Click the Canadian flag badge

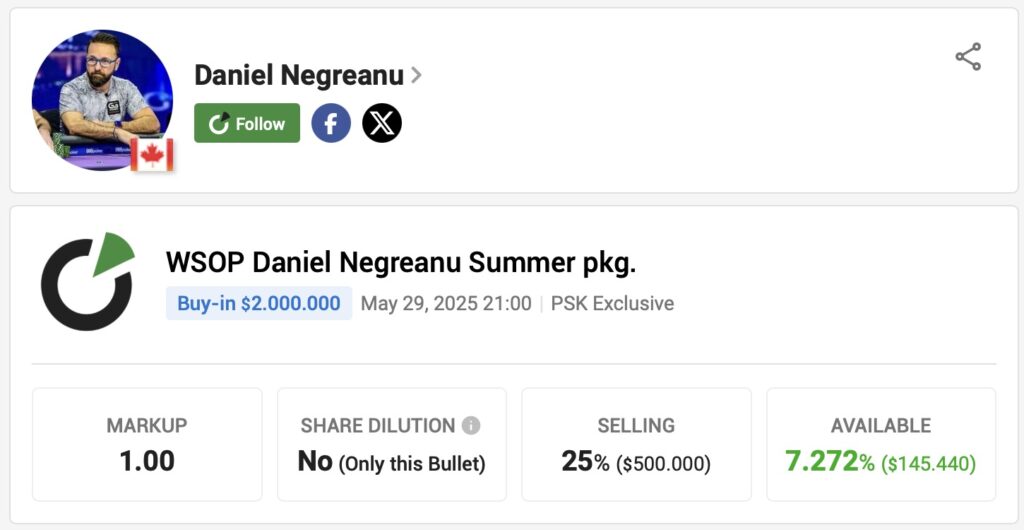point(153,154)
